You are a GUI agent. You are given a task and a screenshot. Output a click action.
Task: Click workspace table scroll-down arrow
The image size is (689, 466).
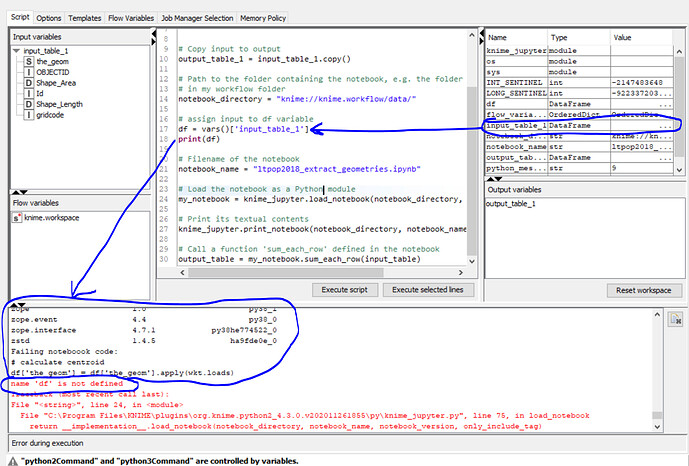pos(679,170)
